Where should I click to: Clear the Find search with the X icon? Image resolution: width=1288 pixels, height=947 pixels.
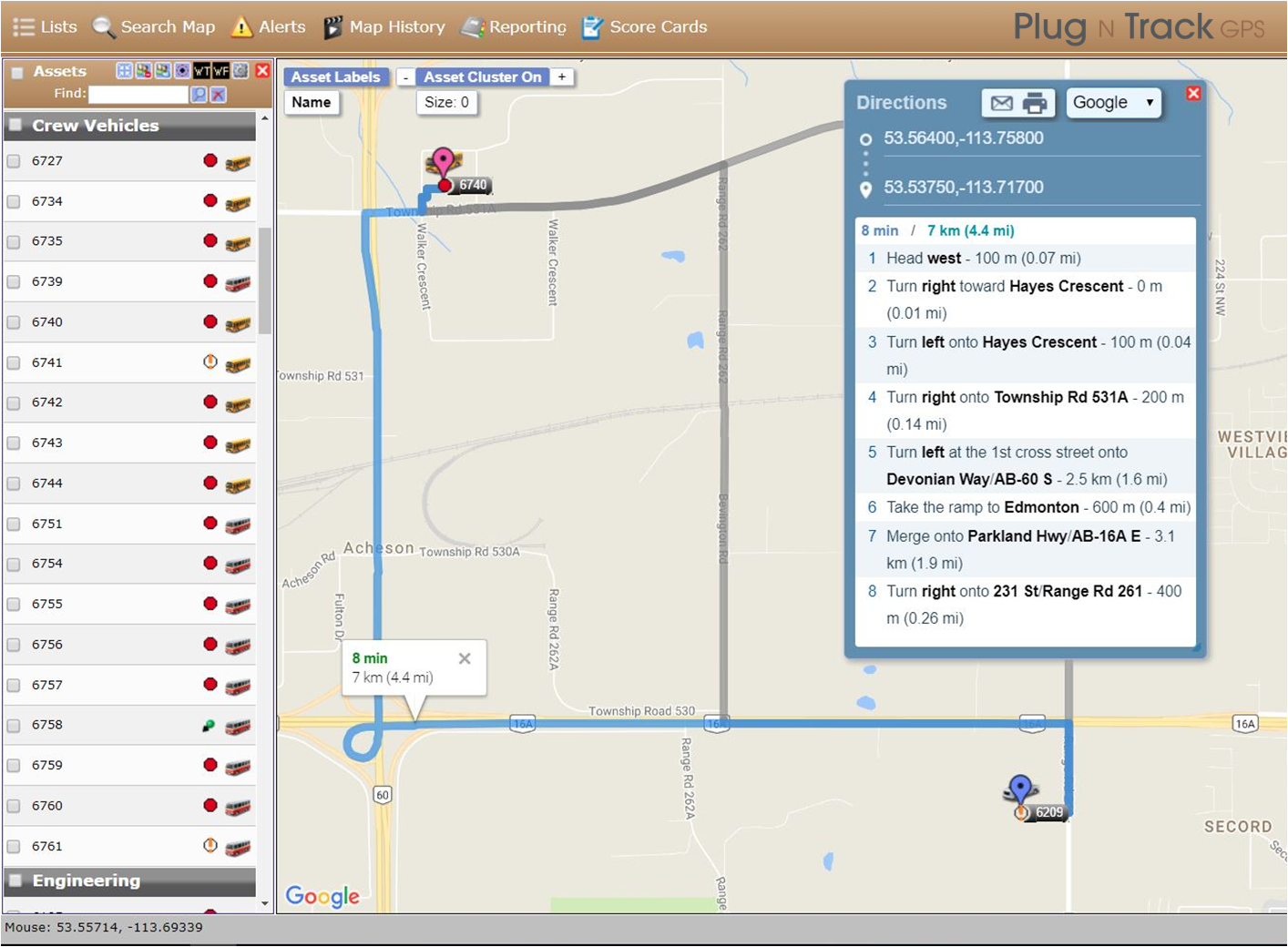[219, 94]
